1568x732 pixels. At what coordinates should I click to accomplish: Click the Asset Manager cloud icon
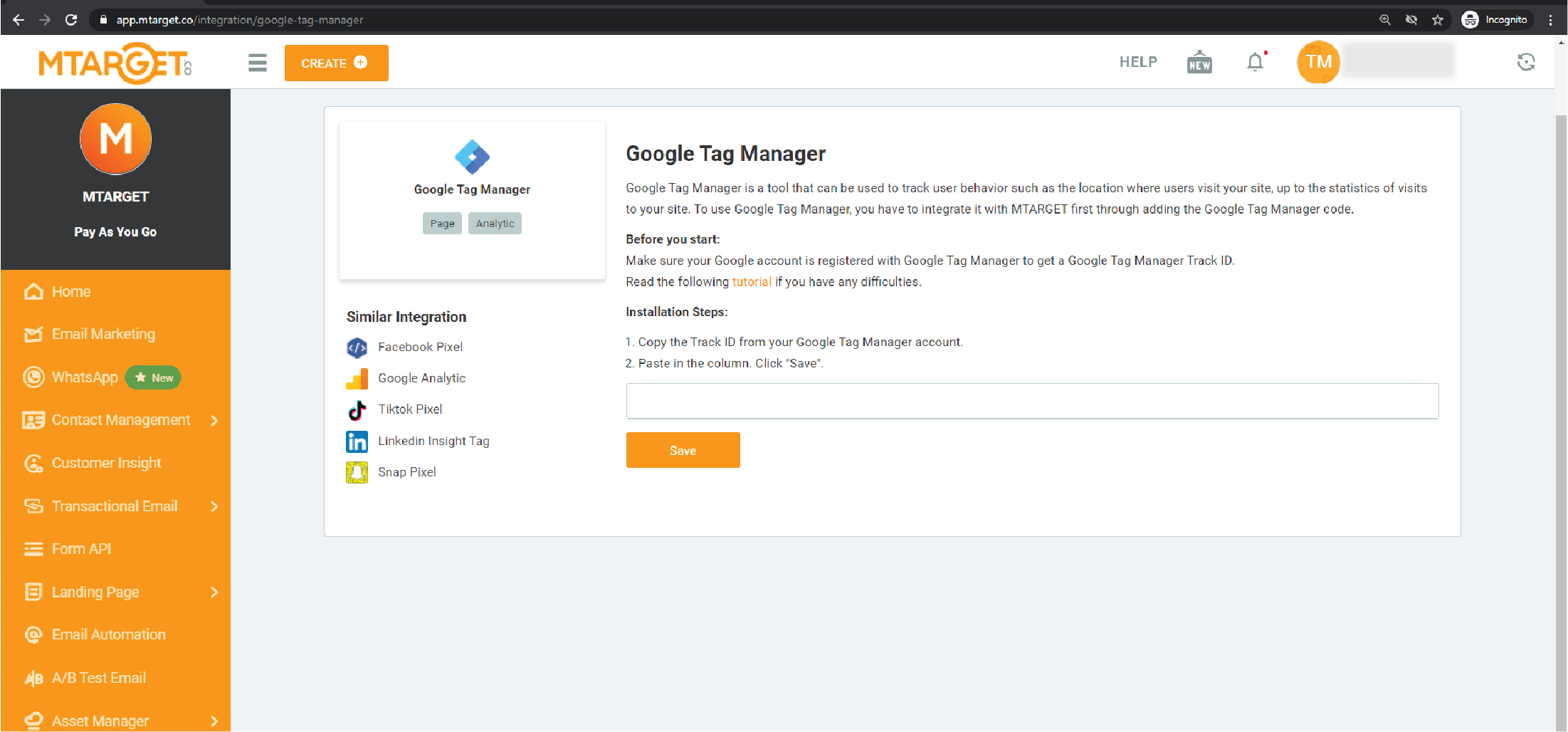(33, 721)
